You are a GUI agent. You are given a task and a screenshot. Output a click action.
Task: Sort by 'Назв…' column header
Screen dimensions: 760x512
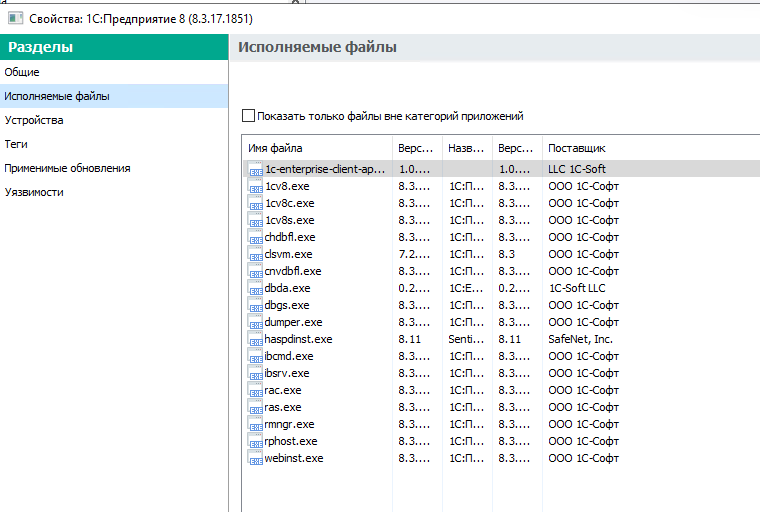point(467,148)
